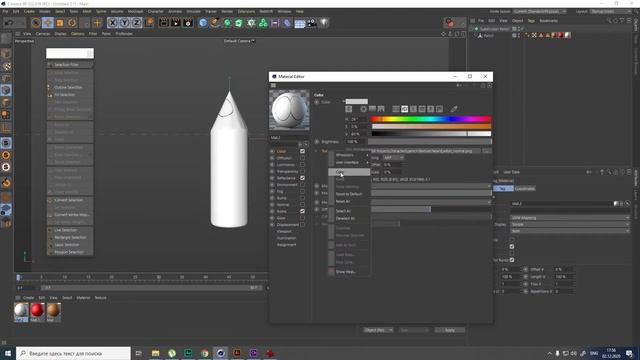Choose Copy in the context menu
The width and height of the screenshot is (640, 360).
click(349, 172)
